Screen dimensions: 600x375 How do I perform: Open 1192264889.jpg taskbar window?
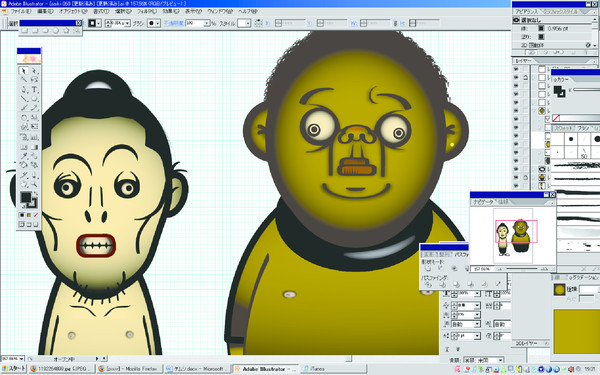coord(62,369)
